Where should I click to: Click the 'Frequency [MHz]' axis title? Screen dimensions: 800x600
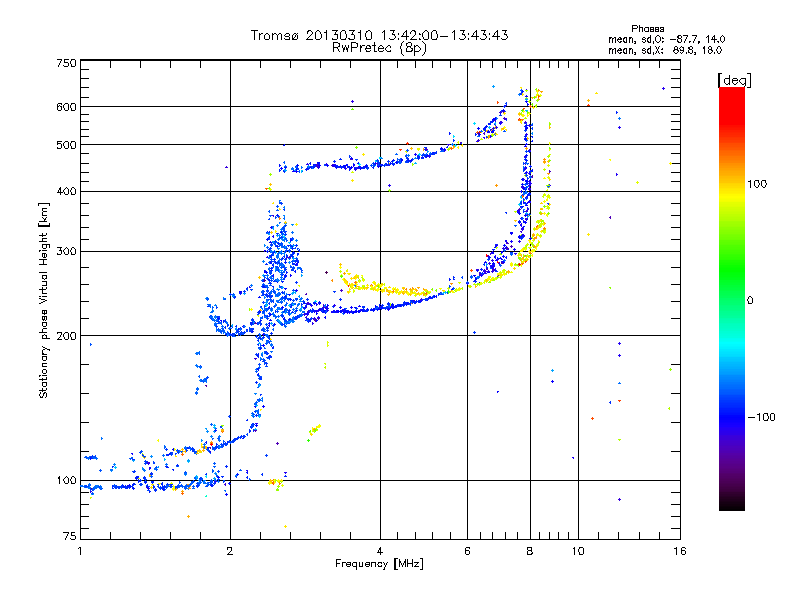379,564
